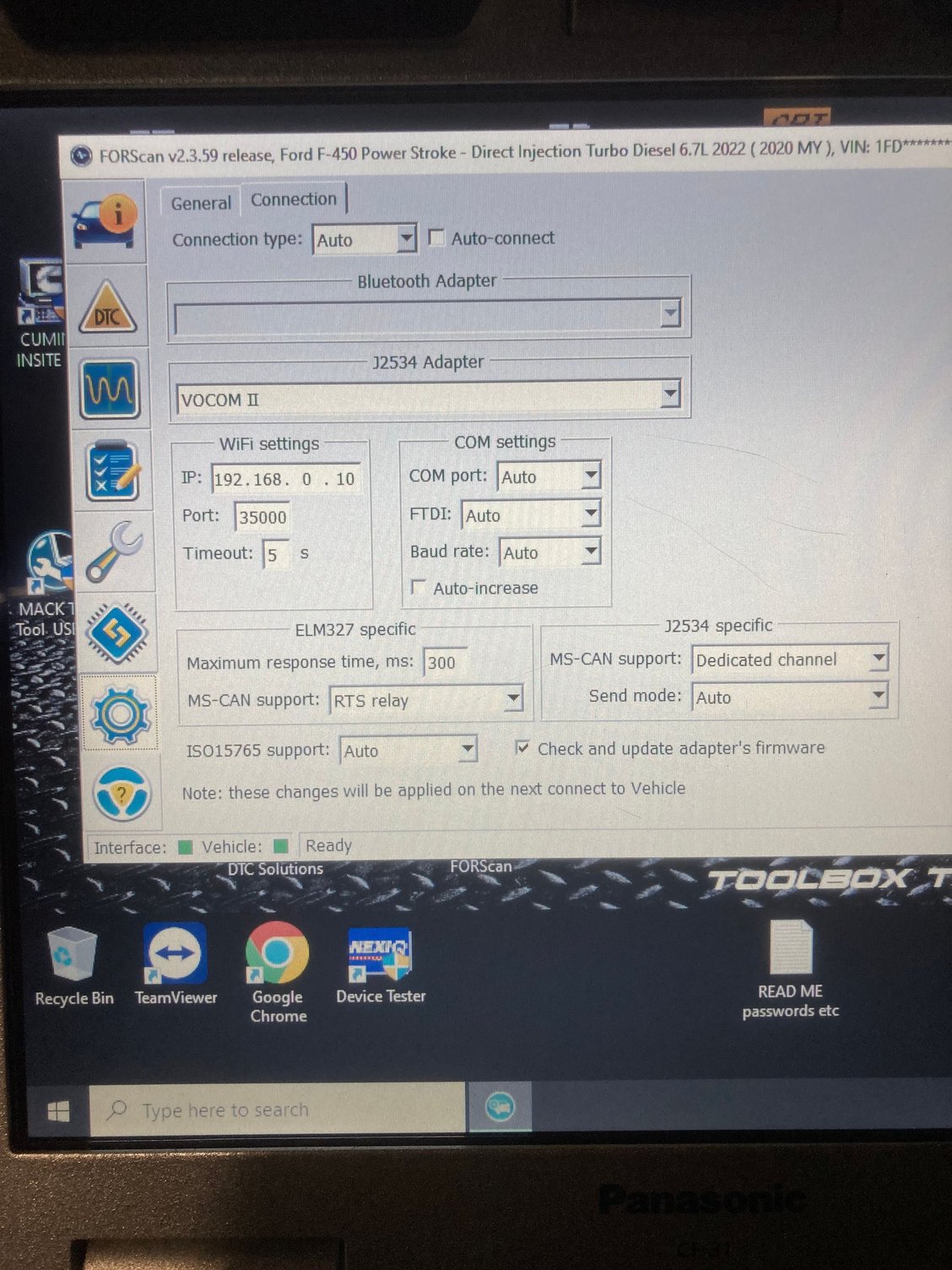
Task: Uncheck 'Check and update adapter's firmware'
Action: pos(523,747)
